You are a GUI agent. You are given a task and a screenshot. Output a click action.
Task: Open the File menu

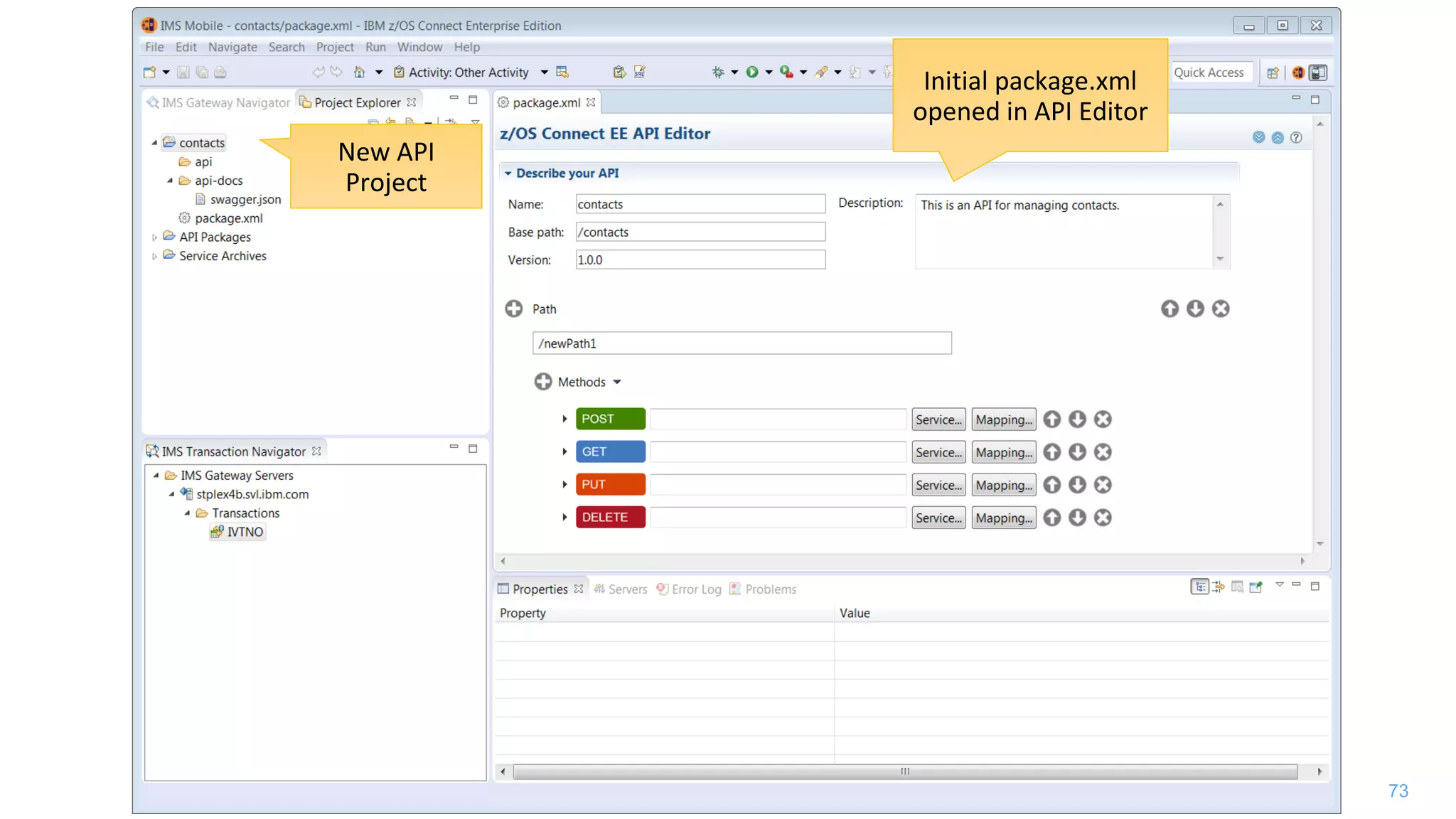154,47
